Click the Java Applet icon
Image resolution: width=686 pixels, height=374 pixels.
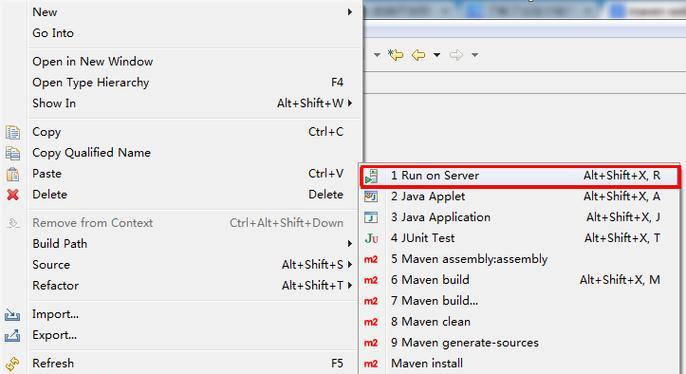(371, 196)
